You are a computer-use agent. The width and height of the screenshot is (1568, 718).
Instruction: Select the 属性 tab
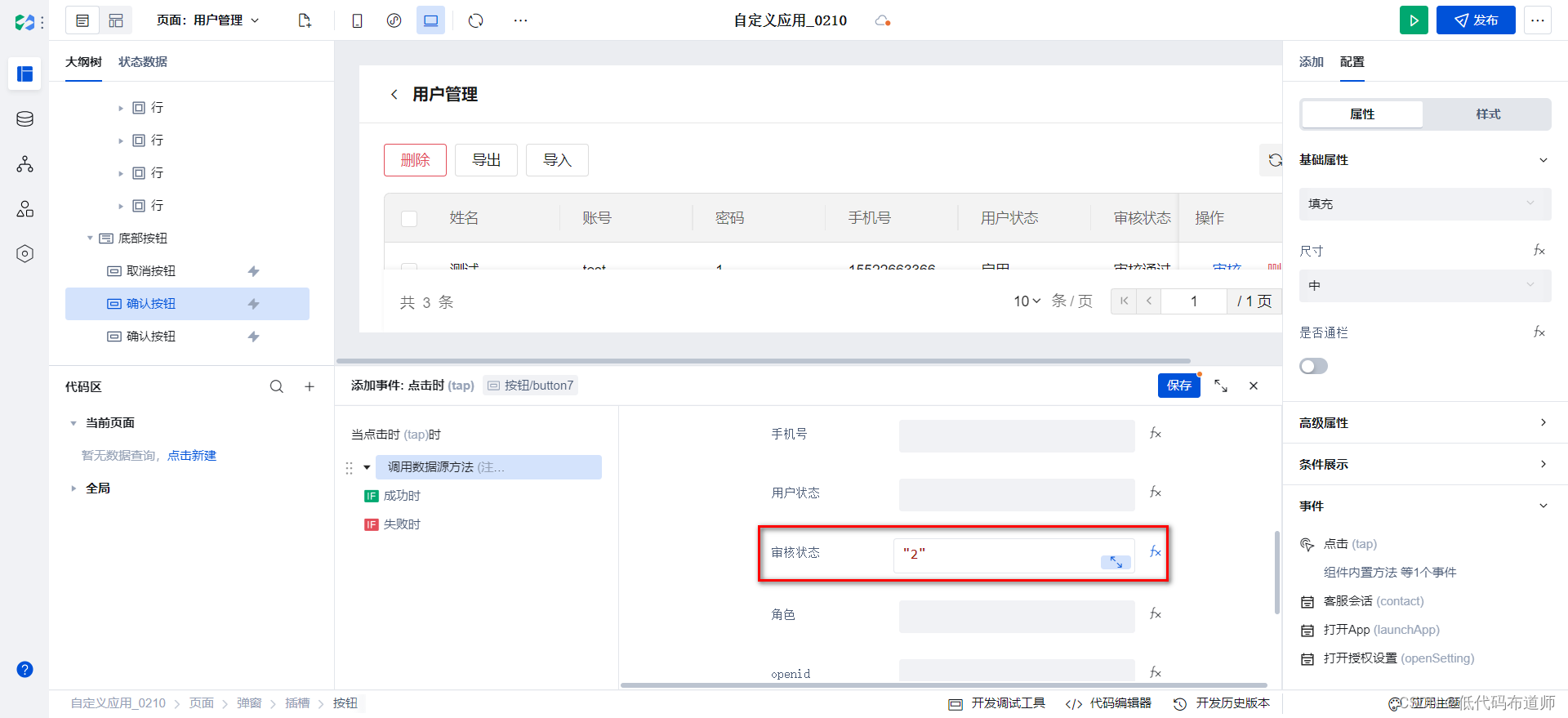[1362, 114]
